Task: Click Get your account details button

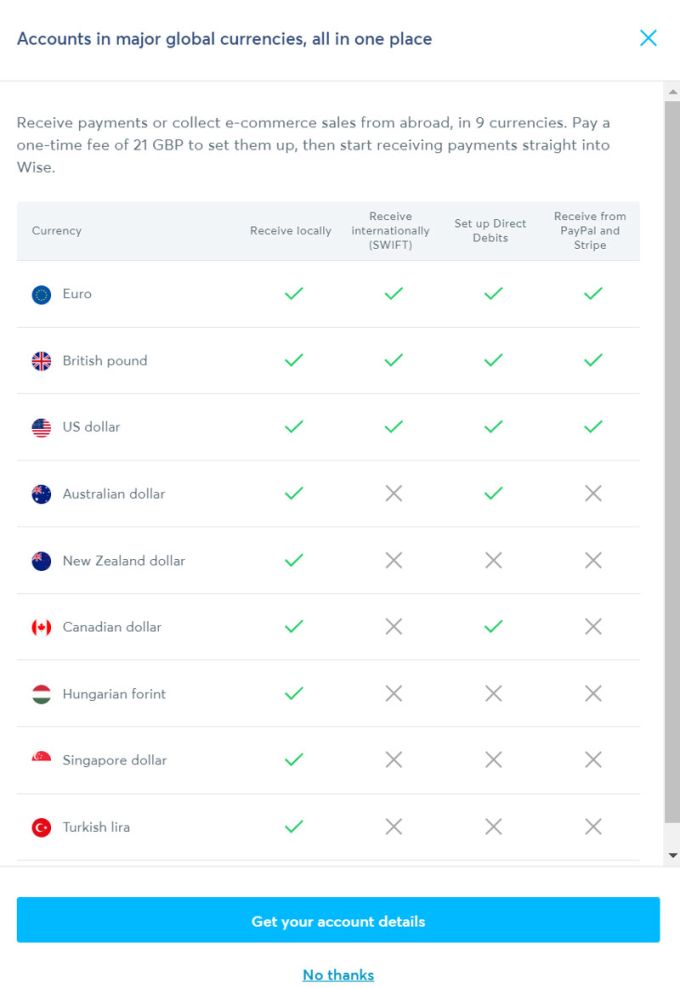Action: [x=338, y=920]
